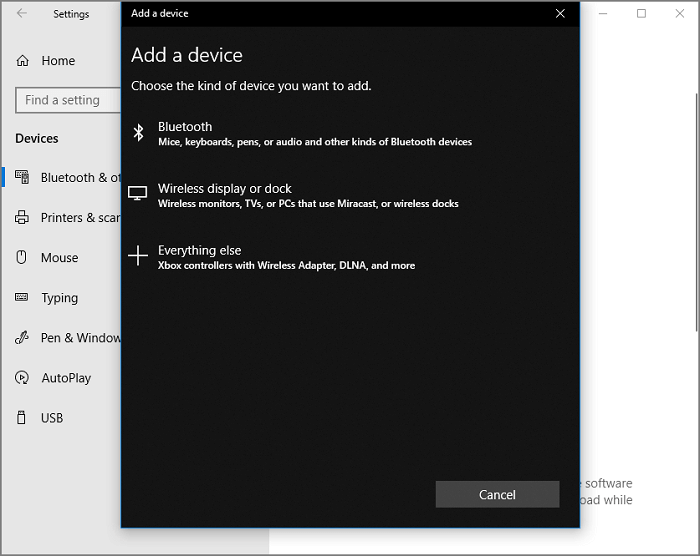The height and width of the screenshot is (556, 700).
Task: Click the Pen & Windows Ink icon
Action: (22, 338)
